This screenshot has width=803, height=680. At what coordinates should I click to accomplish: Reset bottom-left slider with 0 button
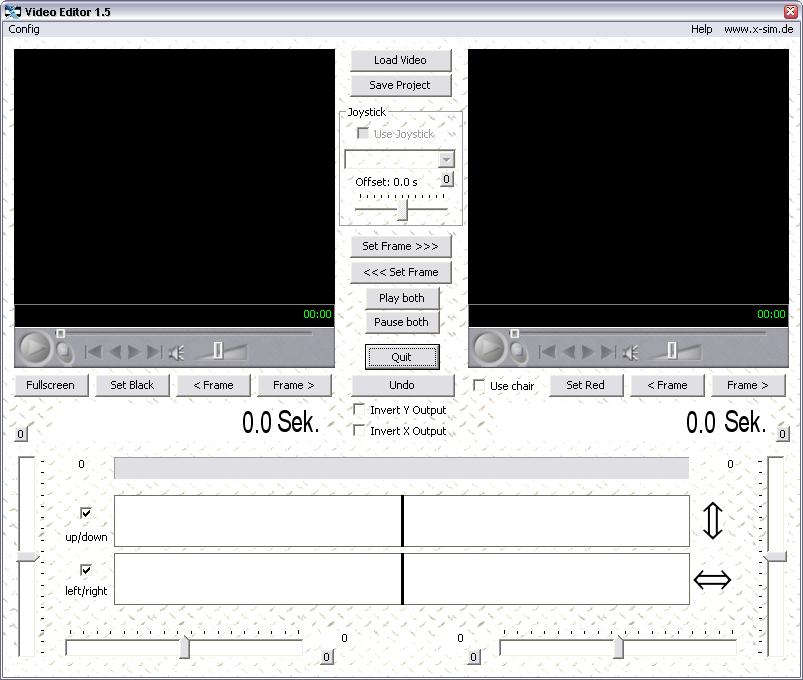point(327,657)
